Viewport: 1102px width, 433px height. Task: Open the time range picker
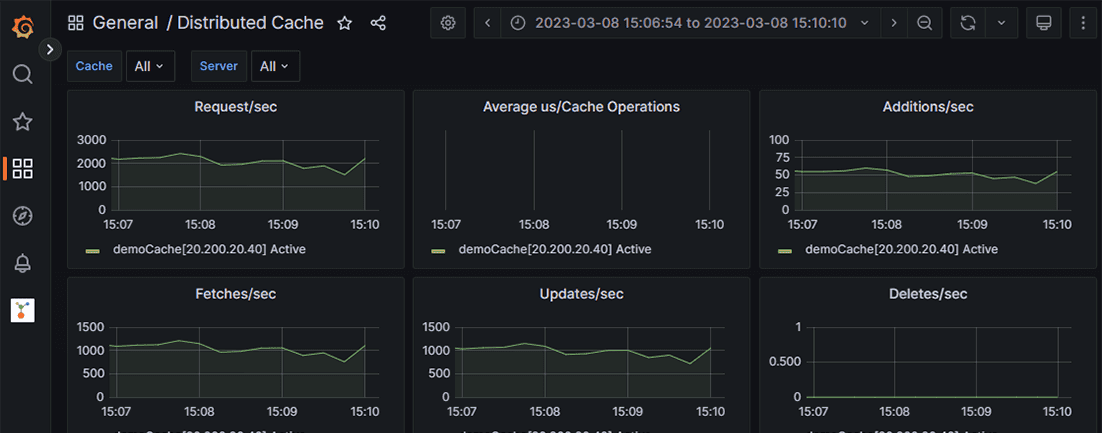(690, 23)
